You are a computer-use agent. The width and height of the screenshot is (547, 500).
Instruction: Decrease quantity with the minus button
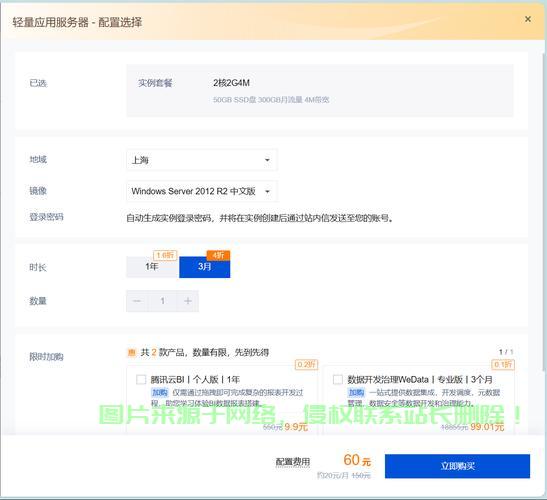tap(137, 301)
